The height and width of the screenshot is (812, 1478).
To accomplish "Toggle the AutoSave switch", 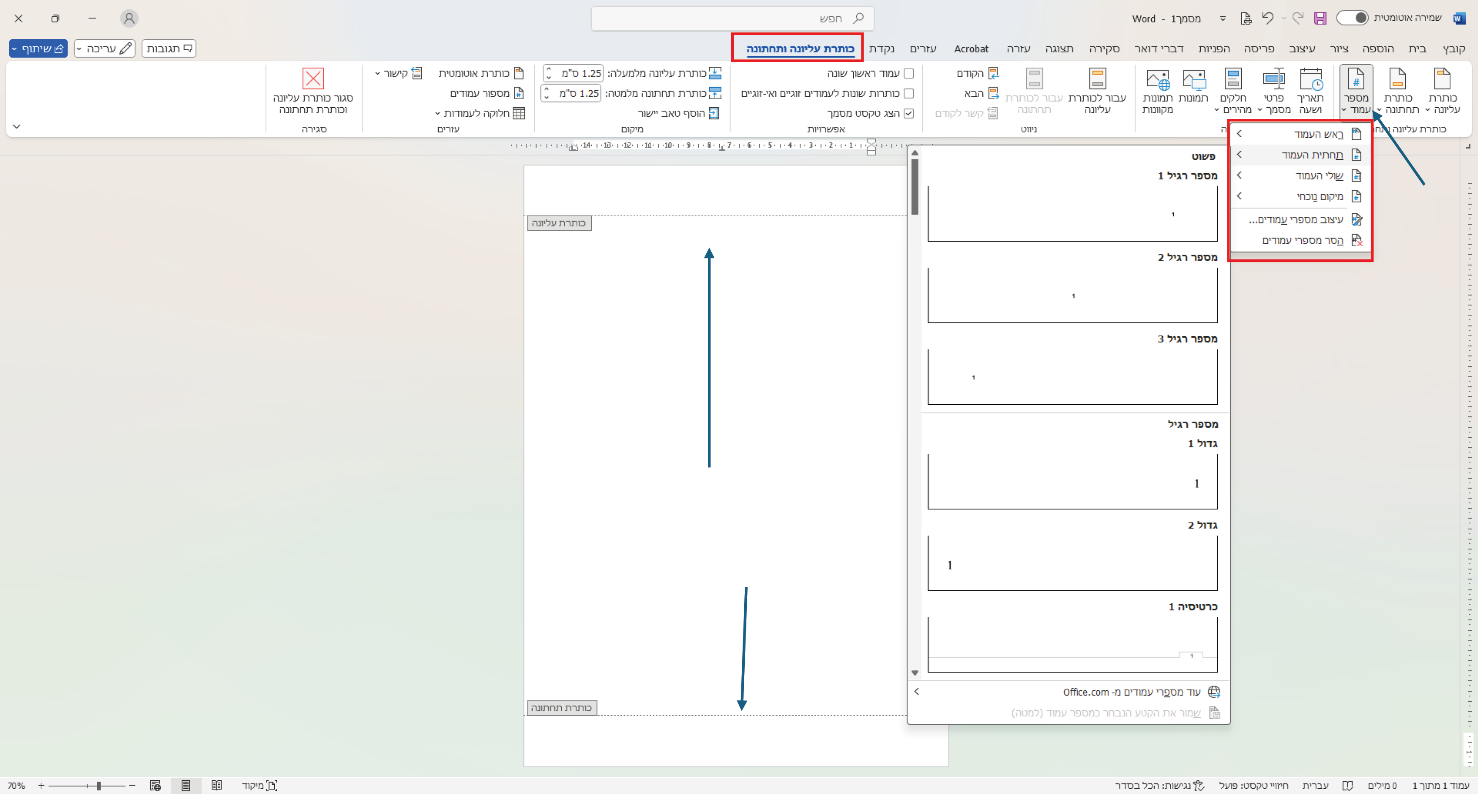I will tap(1352, 18).
